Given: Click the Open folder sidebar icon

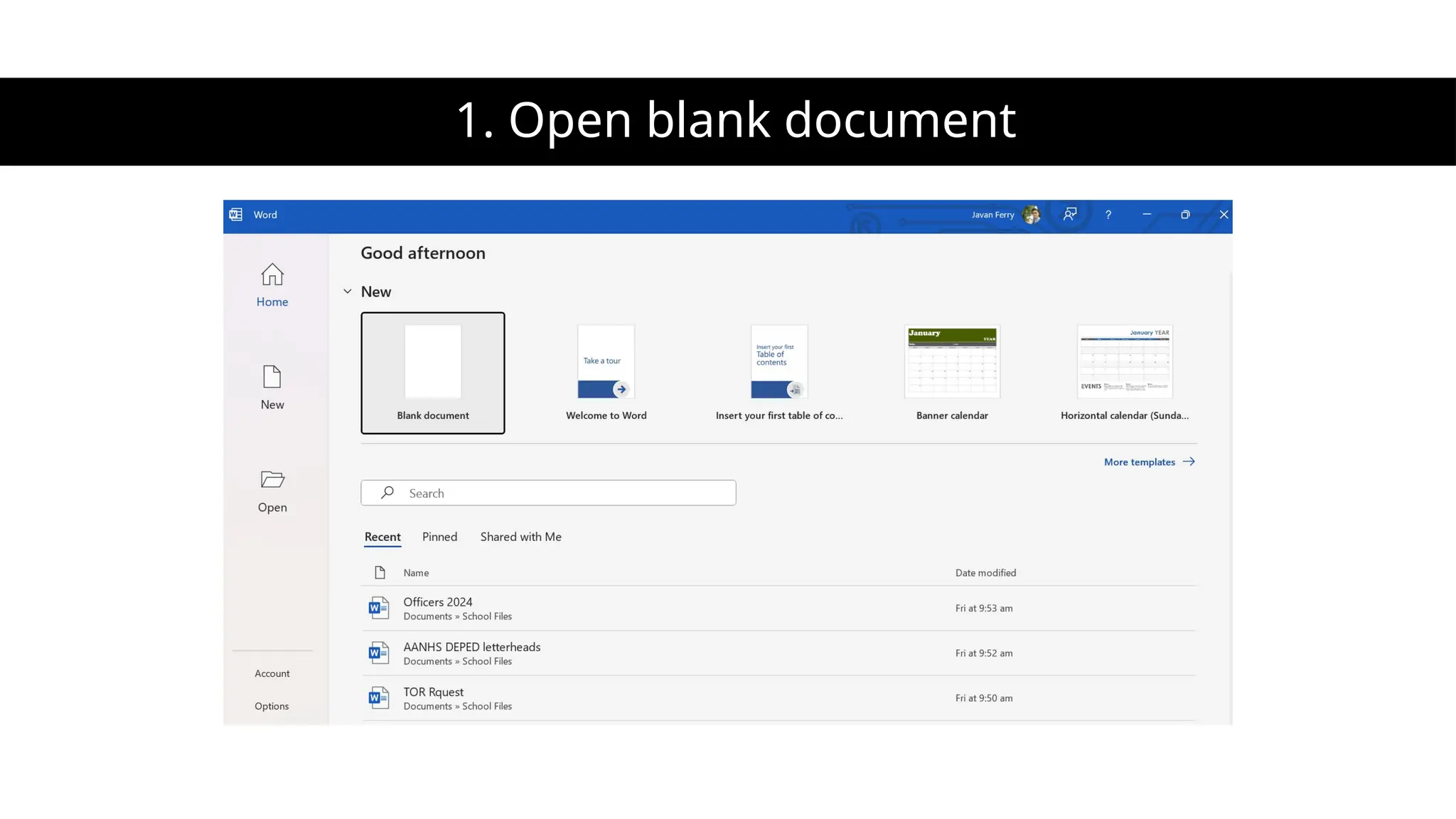Looking at the screenshot, I should (272, 480).
